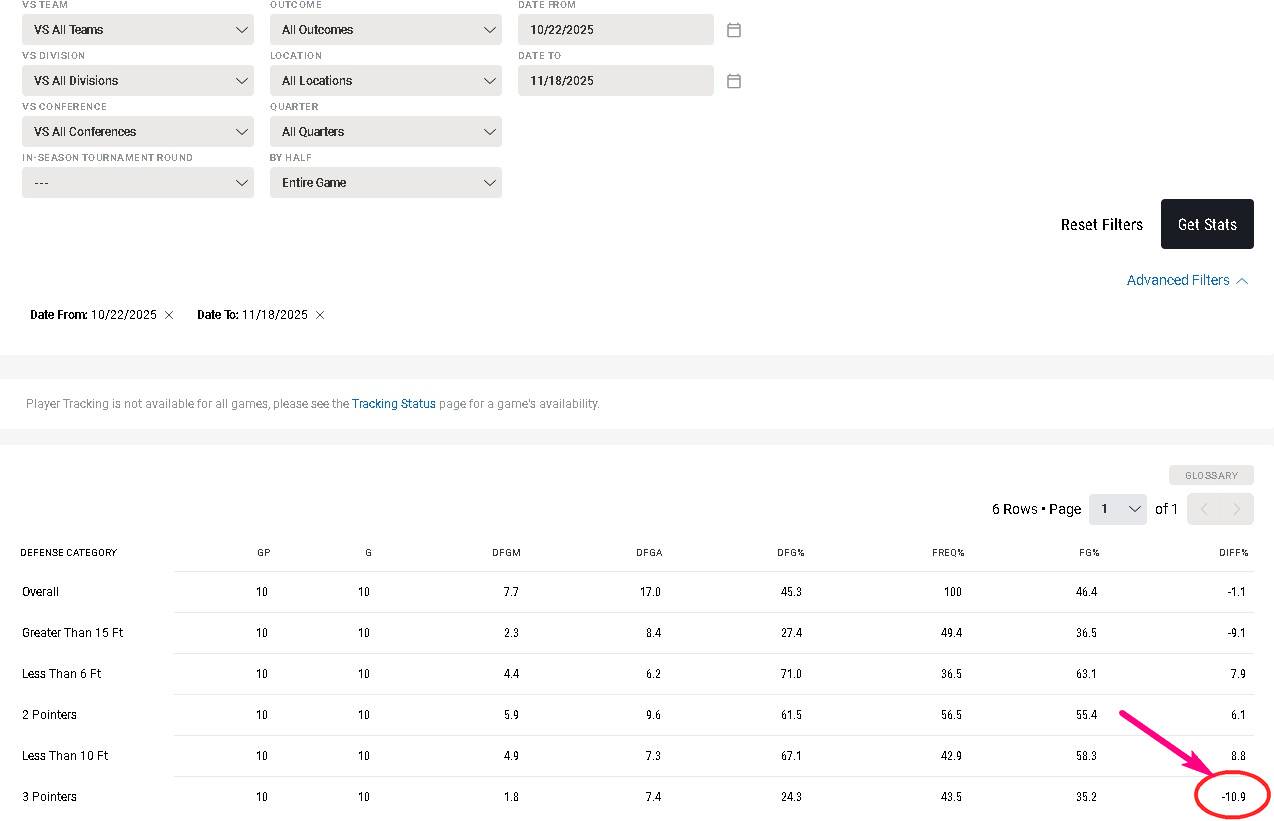The width and height of the screenshot is (1274, 821).
Task: Click the Glossary button
Action: pyautogui.click(x=1211, y=476)
